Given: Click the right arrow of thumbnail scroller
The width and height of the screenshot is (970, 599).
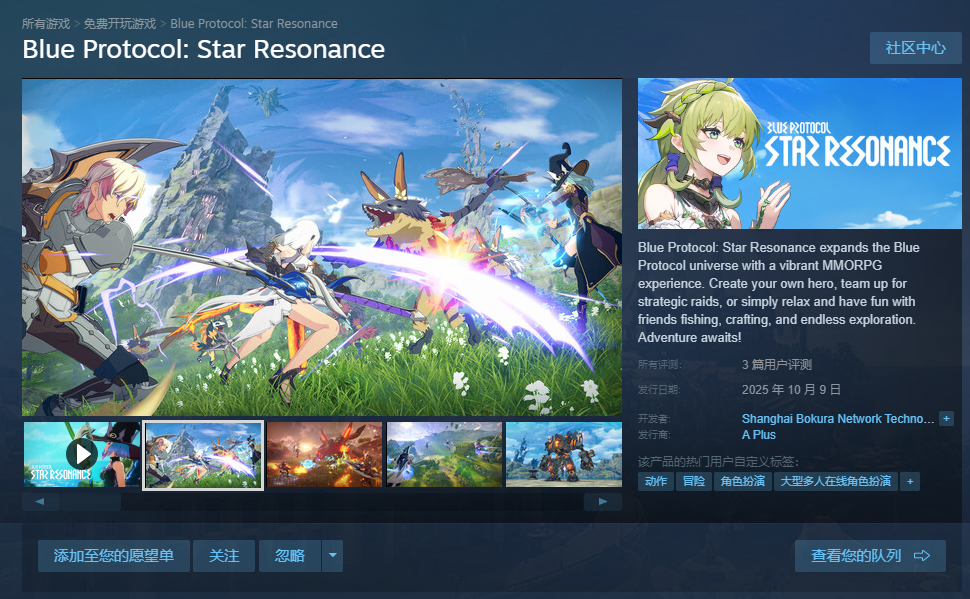Looking at the screenshot, I should tap(603, 502).
